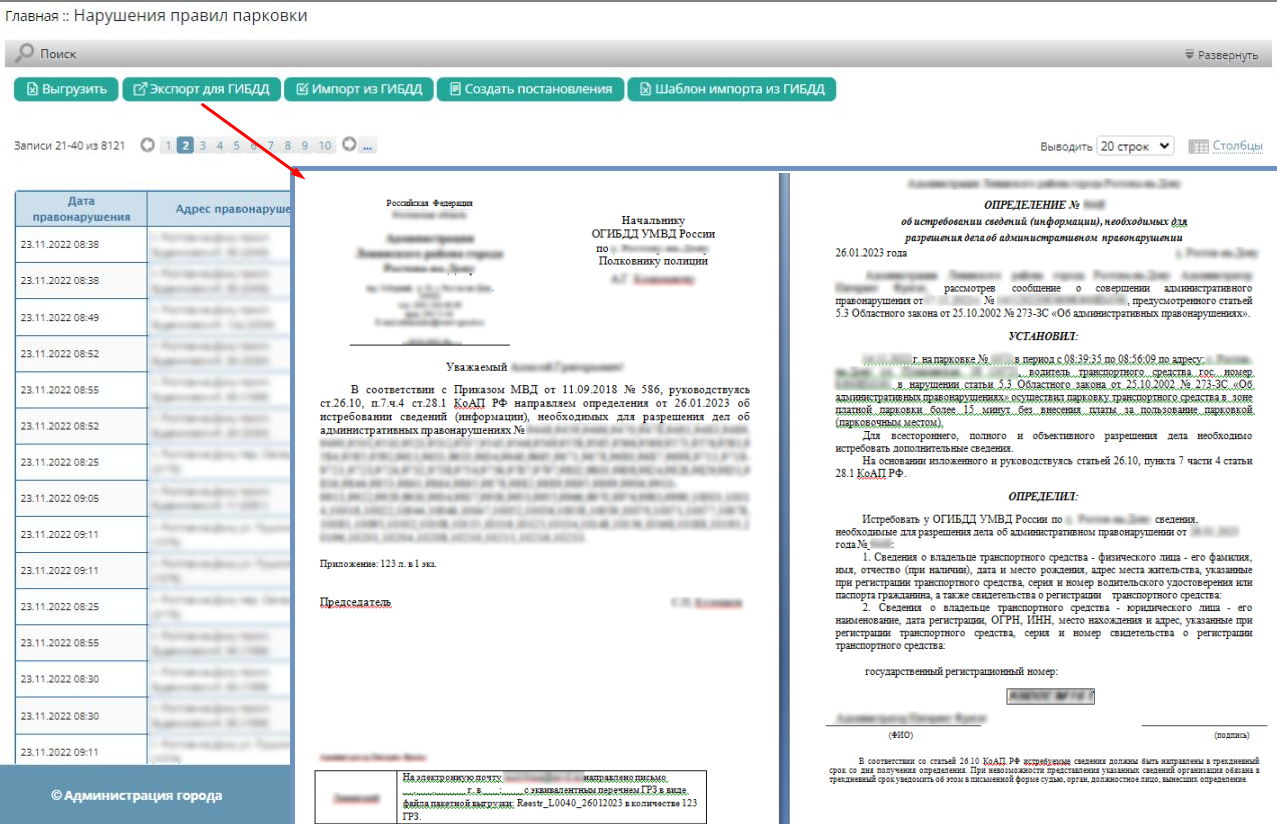Click the previous page arrow icon
The image size is (1277, 824).
[148, 146]
